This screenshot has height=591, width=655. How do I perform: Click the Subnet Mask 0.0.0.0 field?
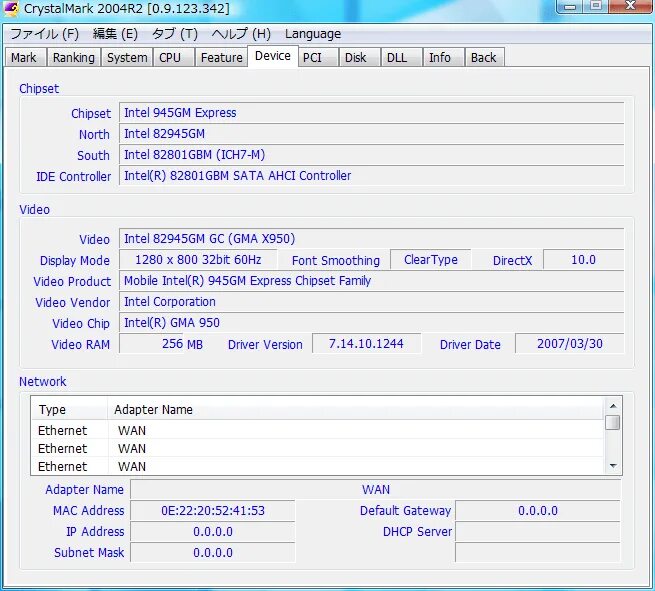pos(213,553)
